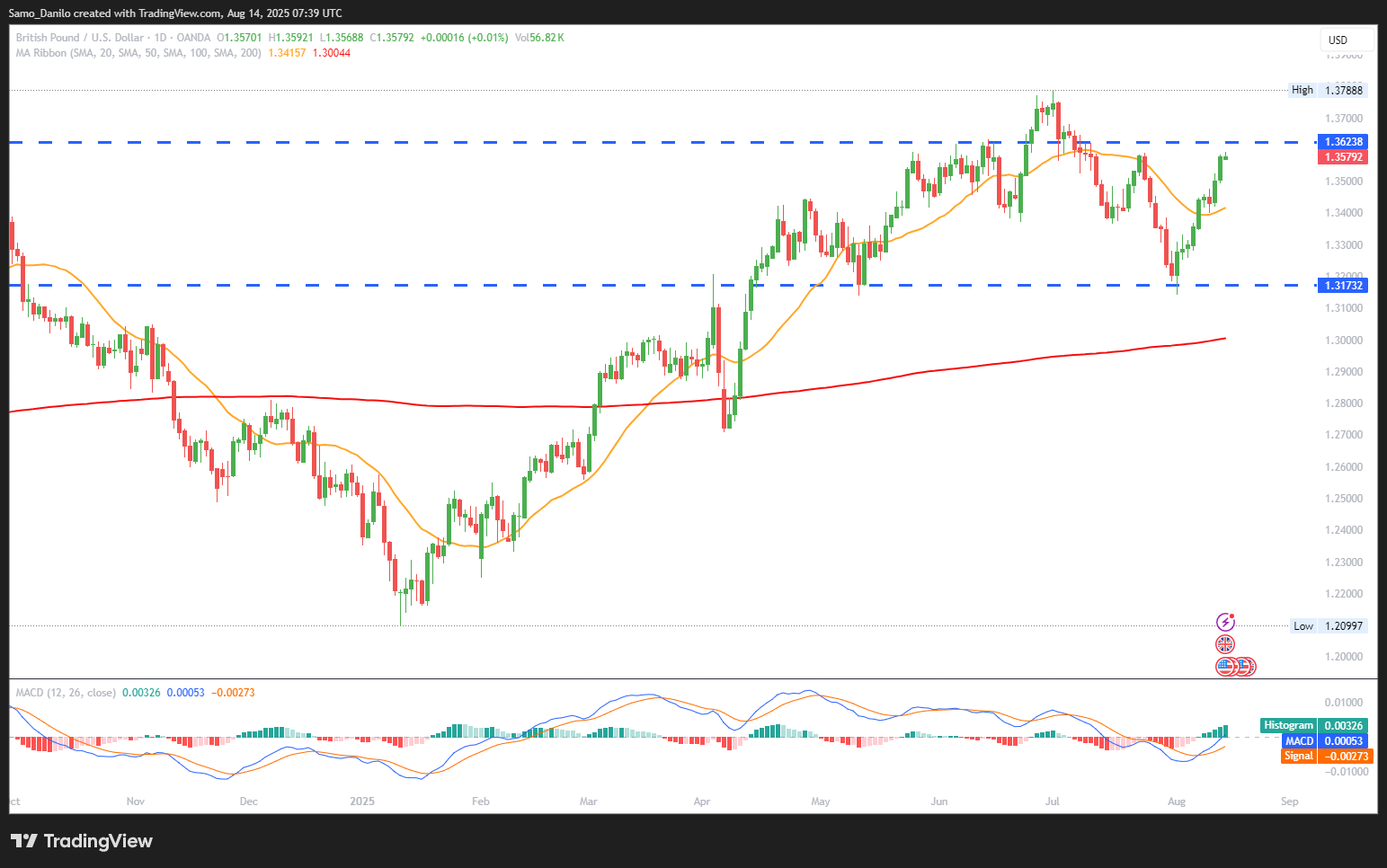Click the British Pound / U.S. Dollar symbol title
1387x868 pixels.
coord(80,38)
